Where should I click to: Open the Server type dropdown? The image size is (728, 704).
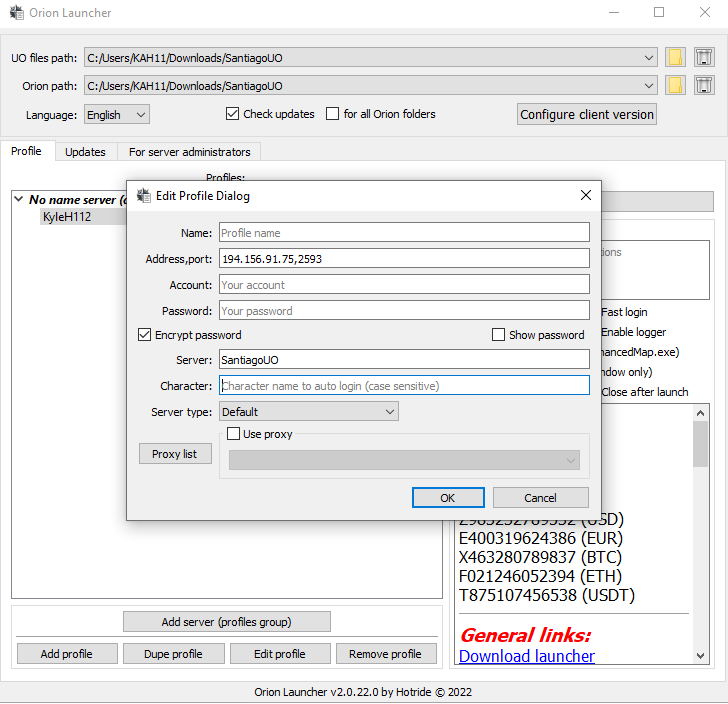coord(308,411)
